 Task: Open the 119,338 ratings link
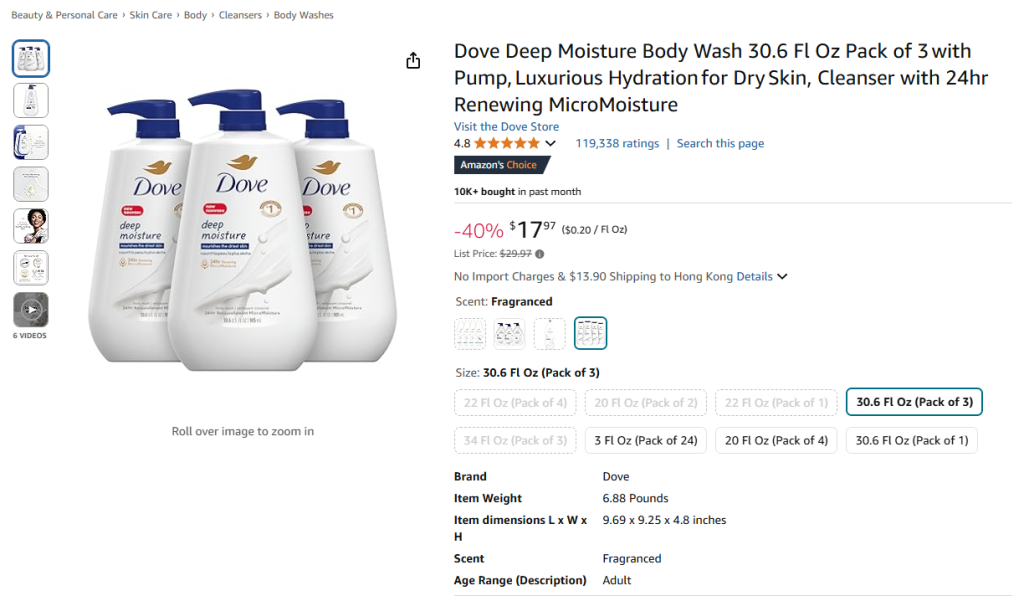tap(617, 144)
